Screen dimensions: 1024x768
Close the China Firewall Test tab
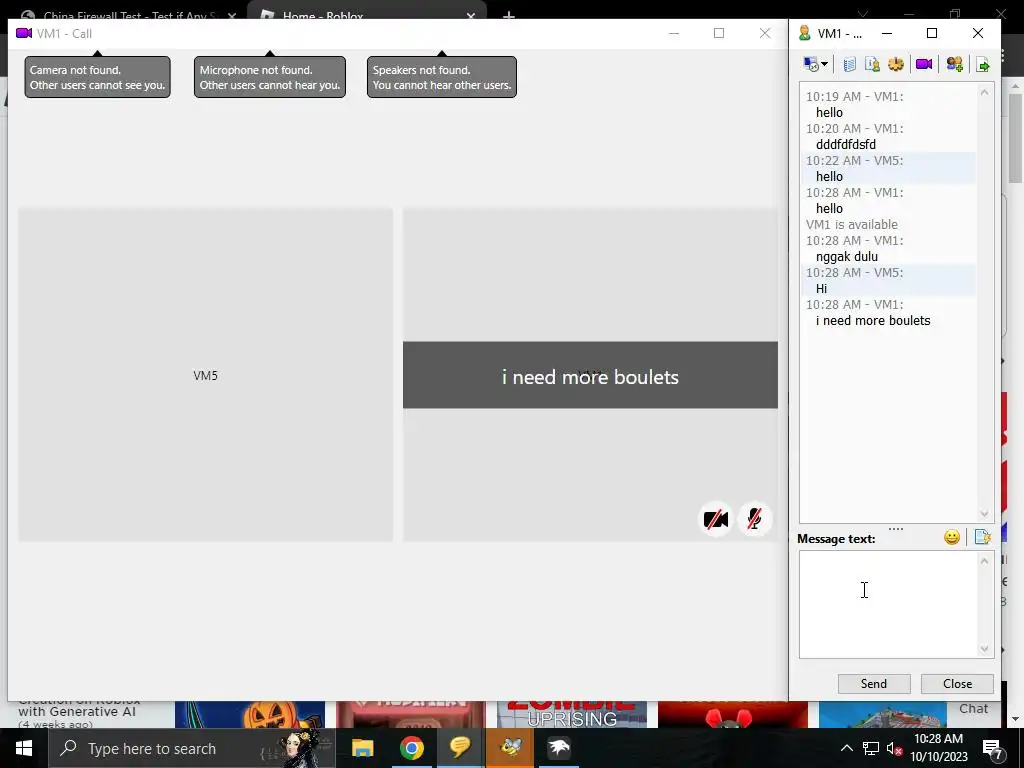pyautogui.click(x=232, y=16)
